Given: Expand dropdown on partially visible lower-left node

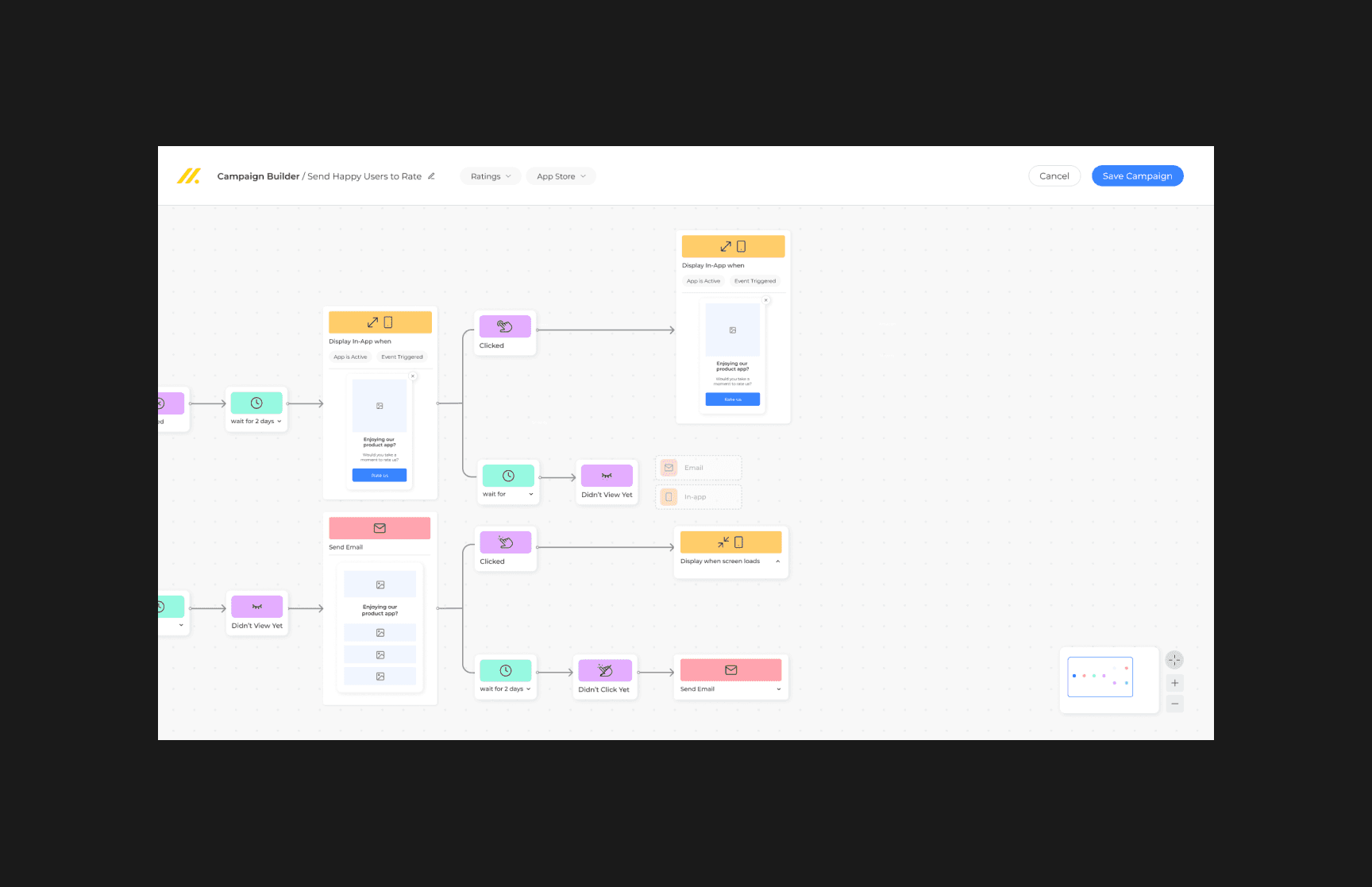Looking at the screenshot, I should (181, 625).
